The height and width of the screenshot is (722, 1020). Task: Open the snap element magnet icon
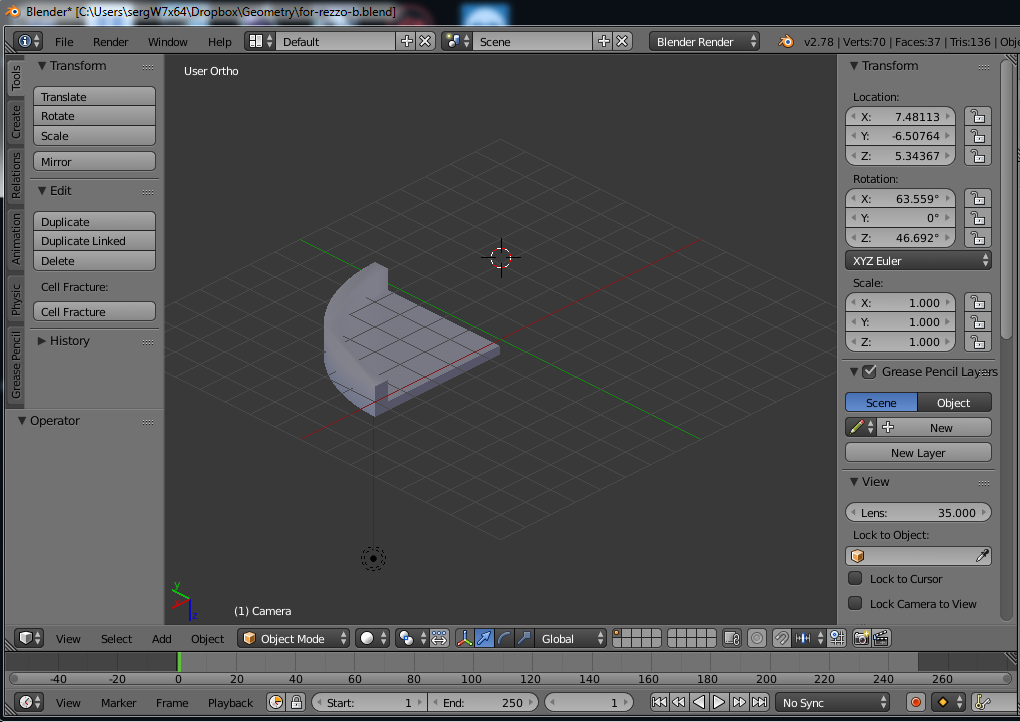pos(782,638)
